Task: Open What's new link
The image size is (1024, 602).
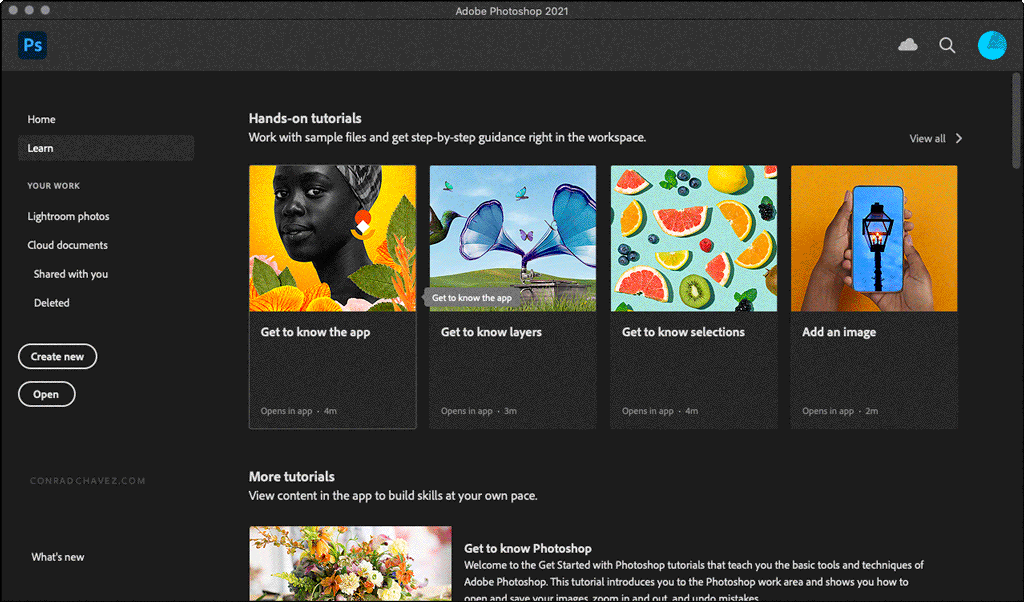Action: pos(57,557)
